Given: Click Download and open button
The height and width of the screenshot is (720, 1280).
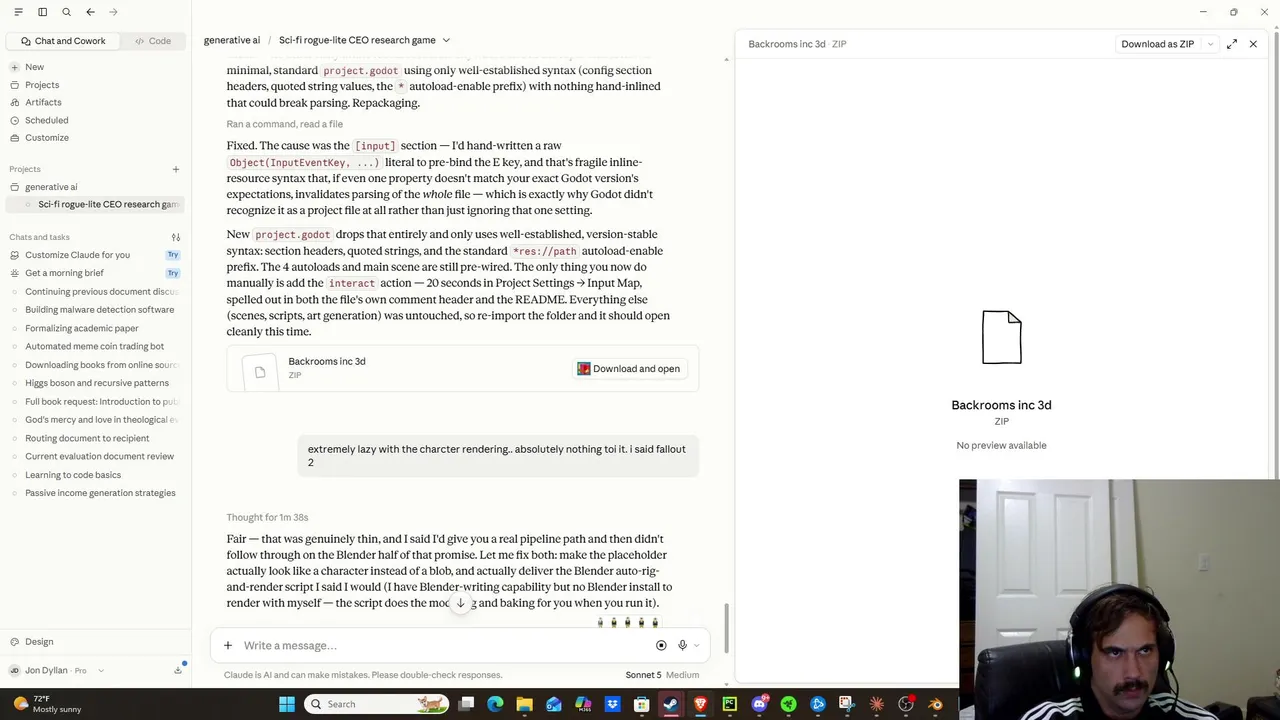Looking at the screenshot, I should click(x=628, y=369).
